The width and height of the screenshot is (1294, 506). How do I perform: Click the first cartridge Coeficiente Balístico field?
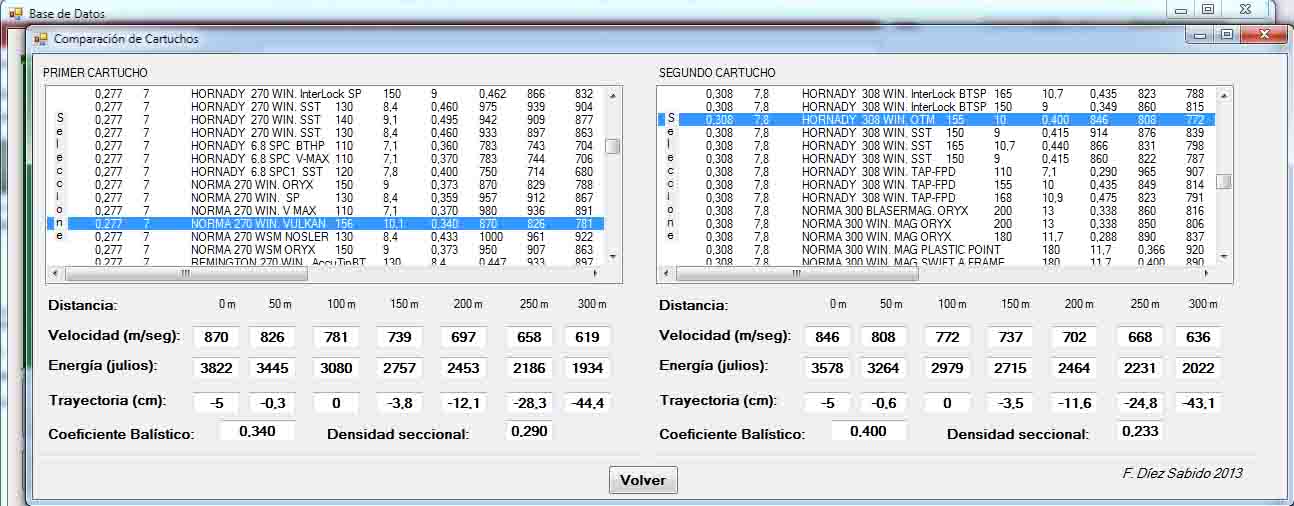(x=257, y=432)
